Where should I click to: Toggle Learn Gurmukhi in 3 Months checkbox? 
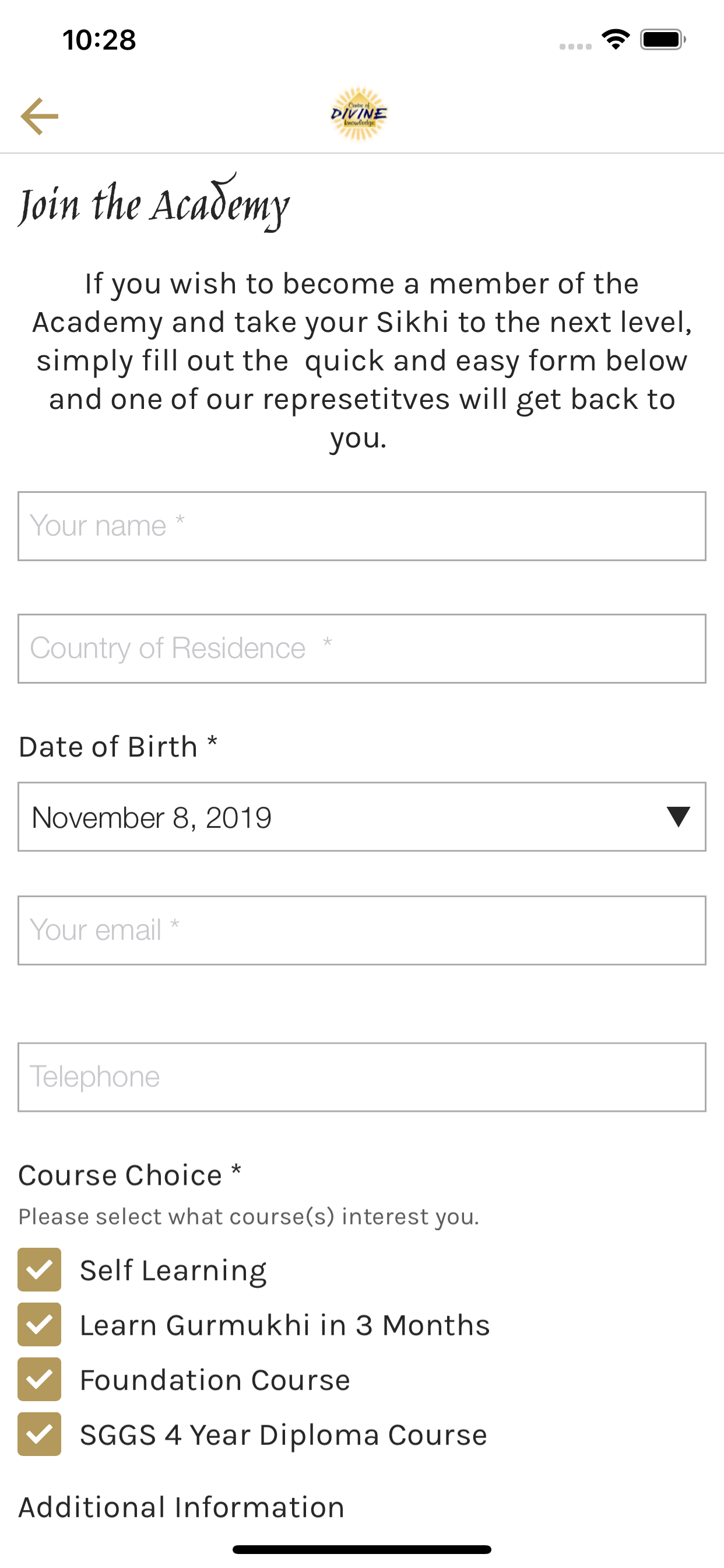(40, 1324)
